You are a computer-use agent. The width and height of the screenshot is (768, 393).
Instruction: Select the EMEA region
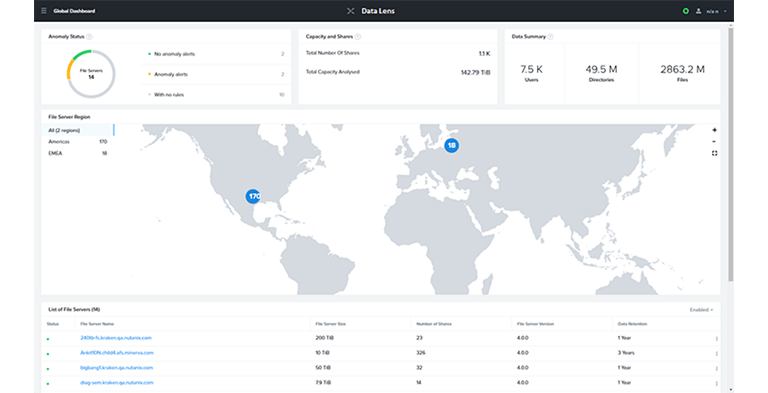click(x=78, y=153)
